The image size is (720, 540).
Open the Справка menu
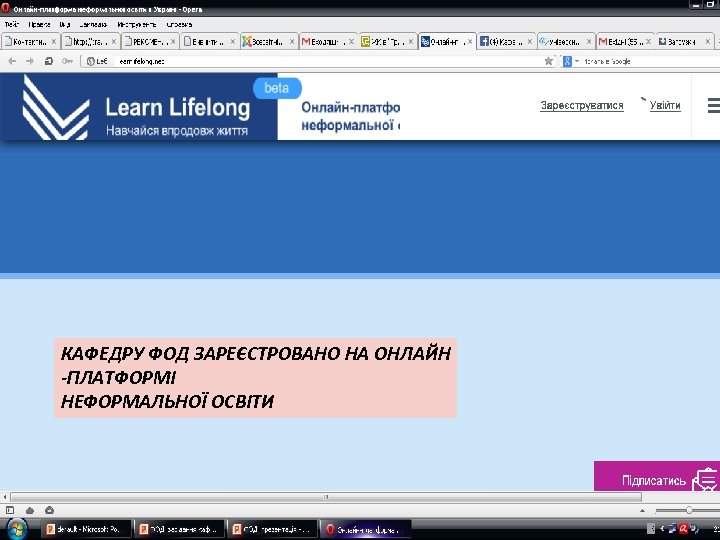tap(179, 24)
